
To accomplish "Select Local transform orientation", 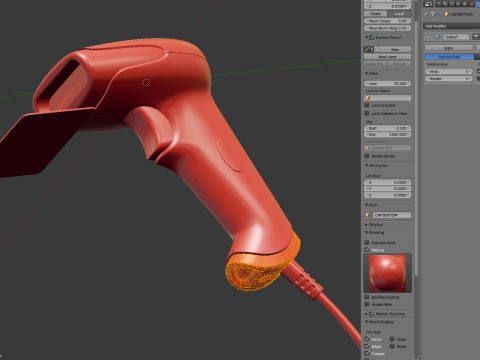I will coord(399,14).
